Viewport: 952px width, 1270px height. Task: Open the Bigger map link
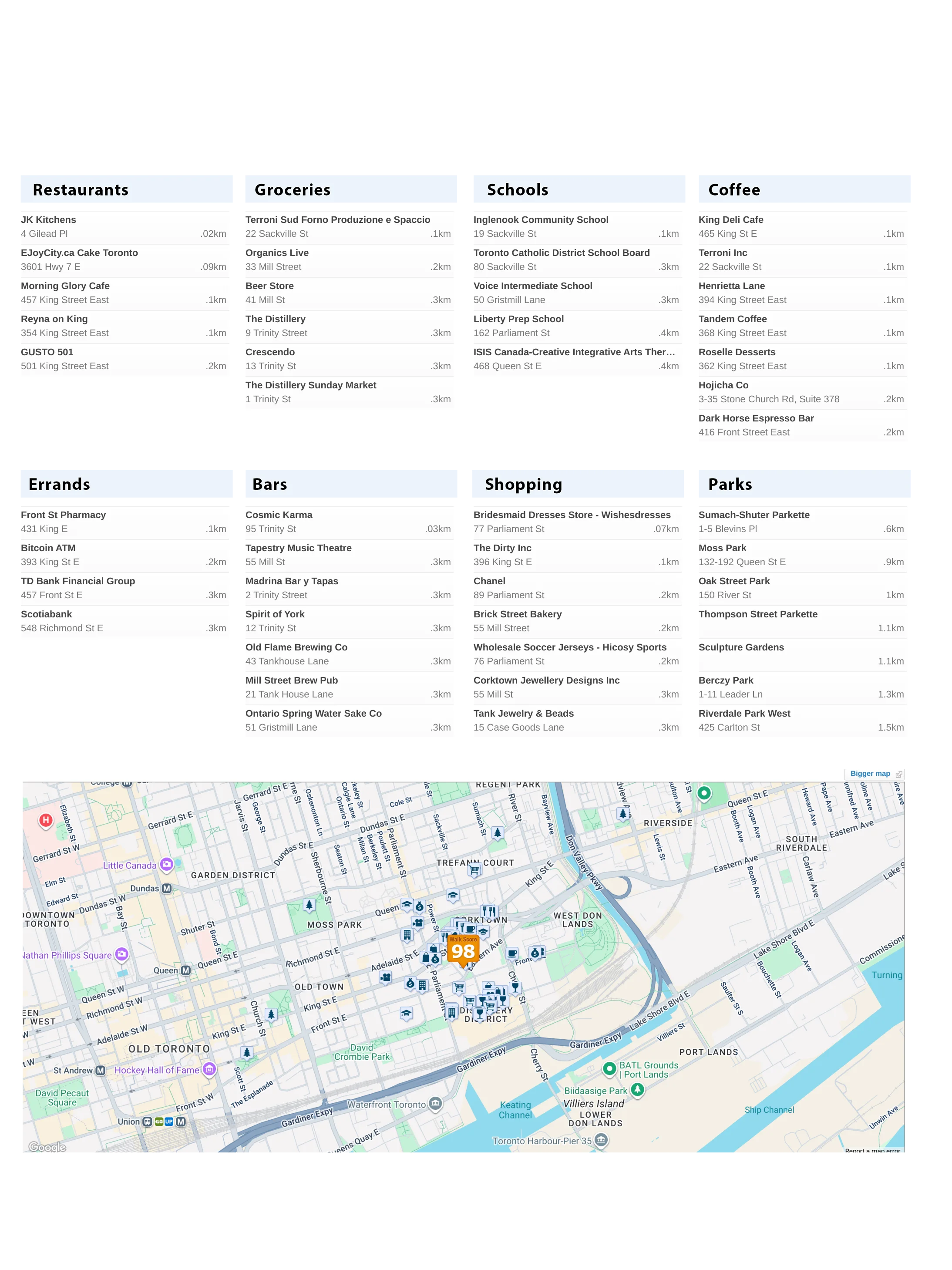pos(870,773)
